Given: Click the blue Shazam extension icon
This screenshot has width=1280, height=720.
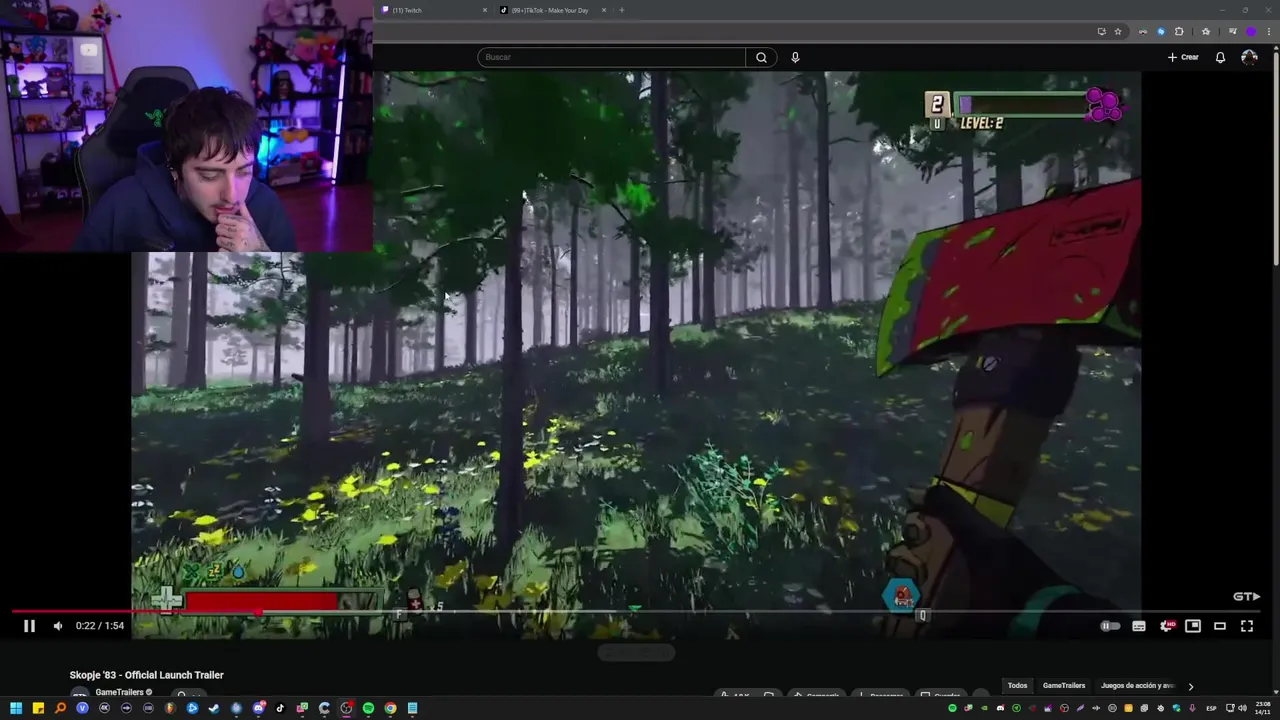Looking at the screenshot, I should coord(1161,31).
